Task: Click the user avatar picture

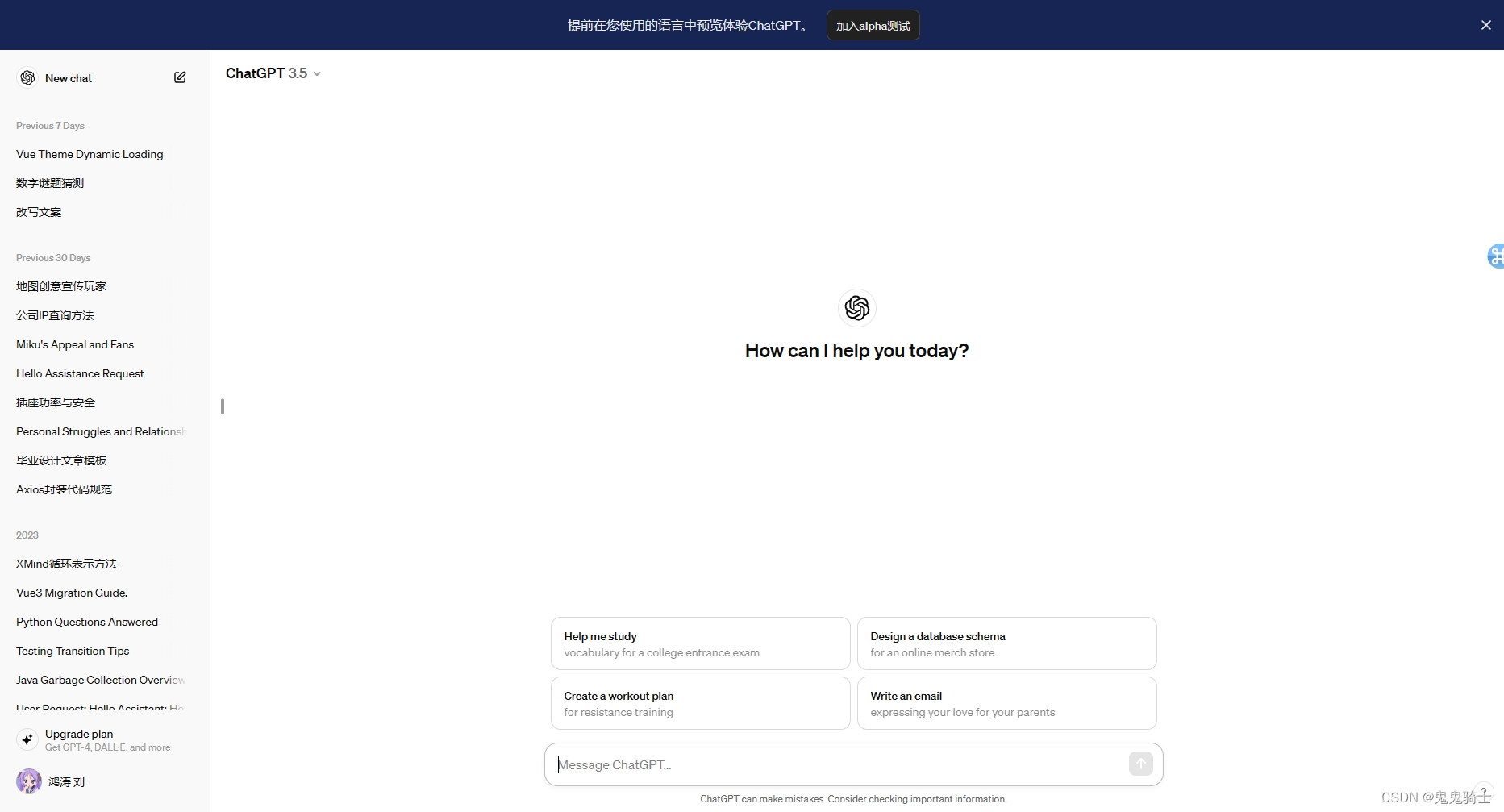Action: click(29, 781)
